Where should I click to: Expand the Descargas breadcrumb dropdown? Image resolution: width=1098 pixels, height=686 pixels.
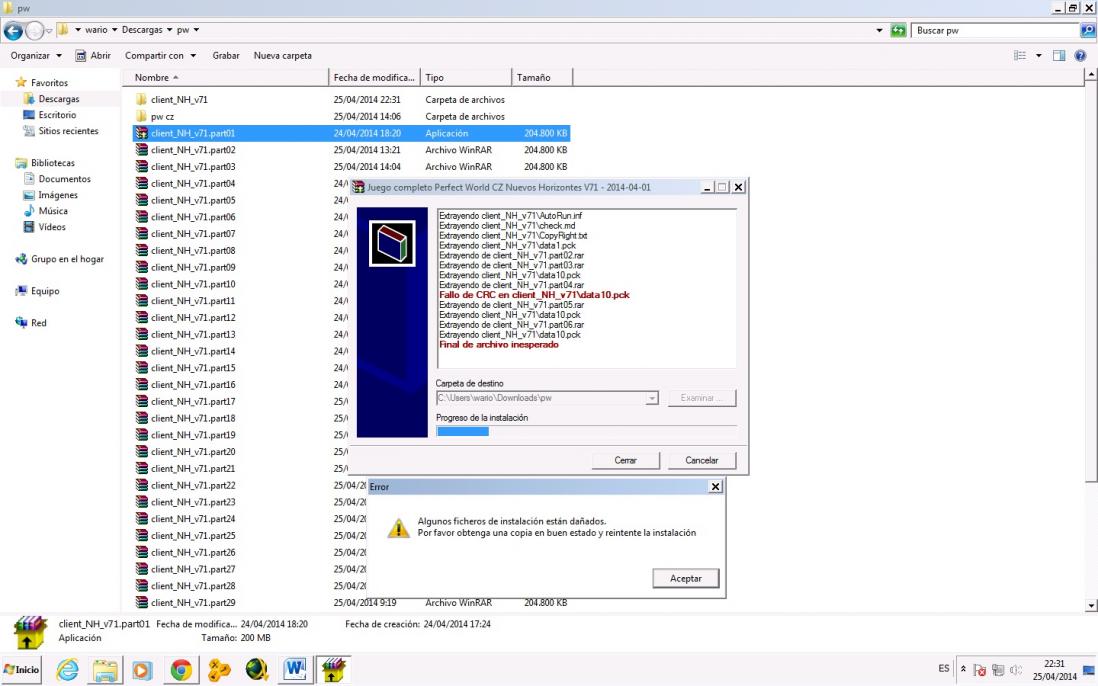[169, 30]
